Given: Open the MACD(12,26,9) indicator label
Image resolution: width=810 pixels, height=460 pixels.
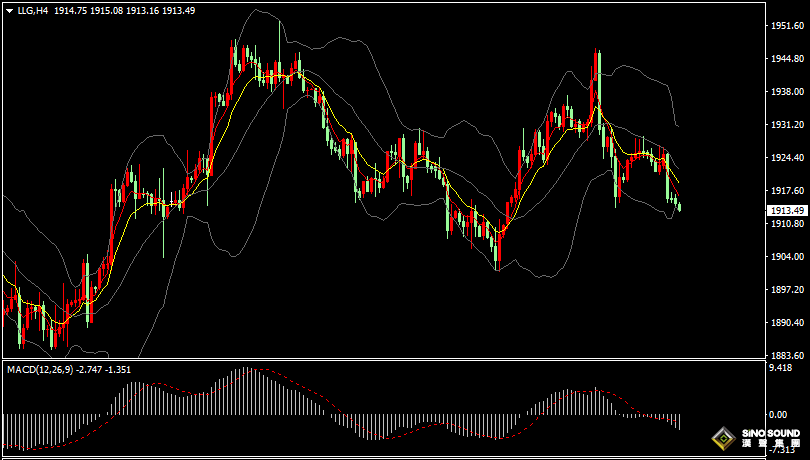Looking at the screenshot, I should [x=38, y=370].
